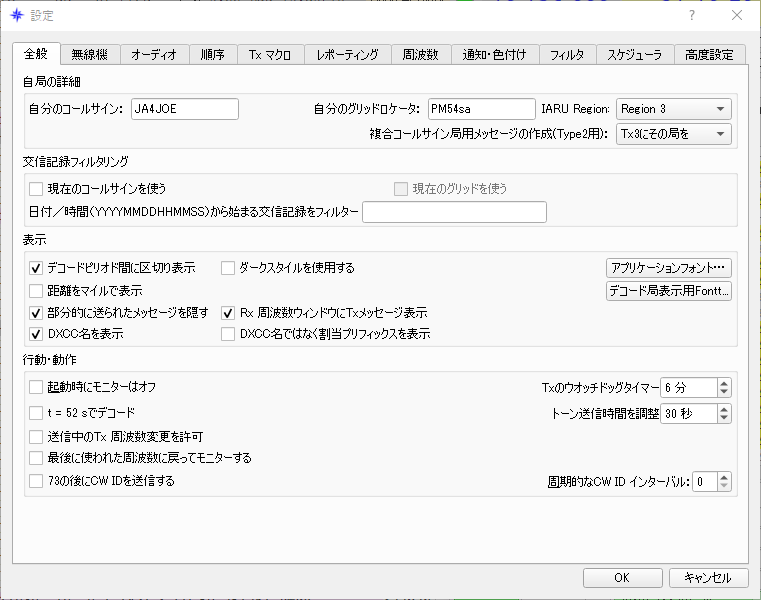This screenshot has width=761, height=600.
Task: Open the オーディオ tab
Action: pos(154,54)
